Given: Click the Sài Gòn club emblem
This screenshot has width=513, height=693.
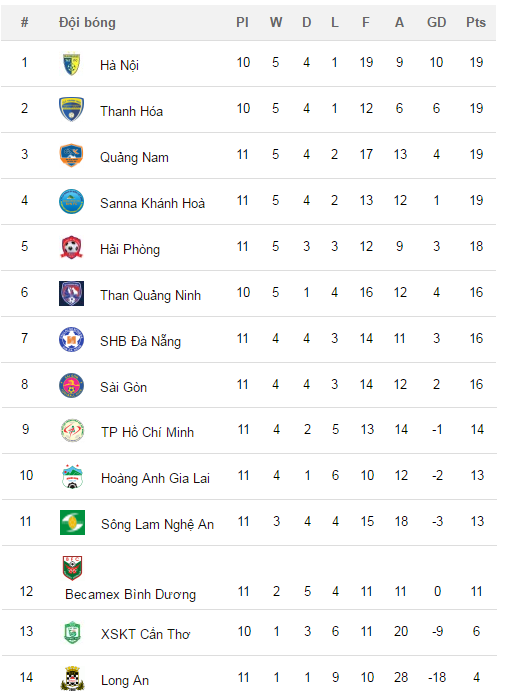Looking at the screenshot, I should click(x=72, y=385).
